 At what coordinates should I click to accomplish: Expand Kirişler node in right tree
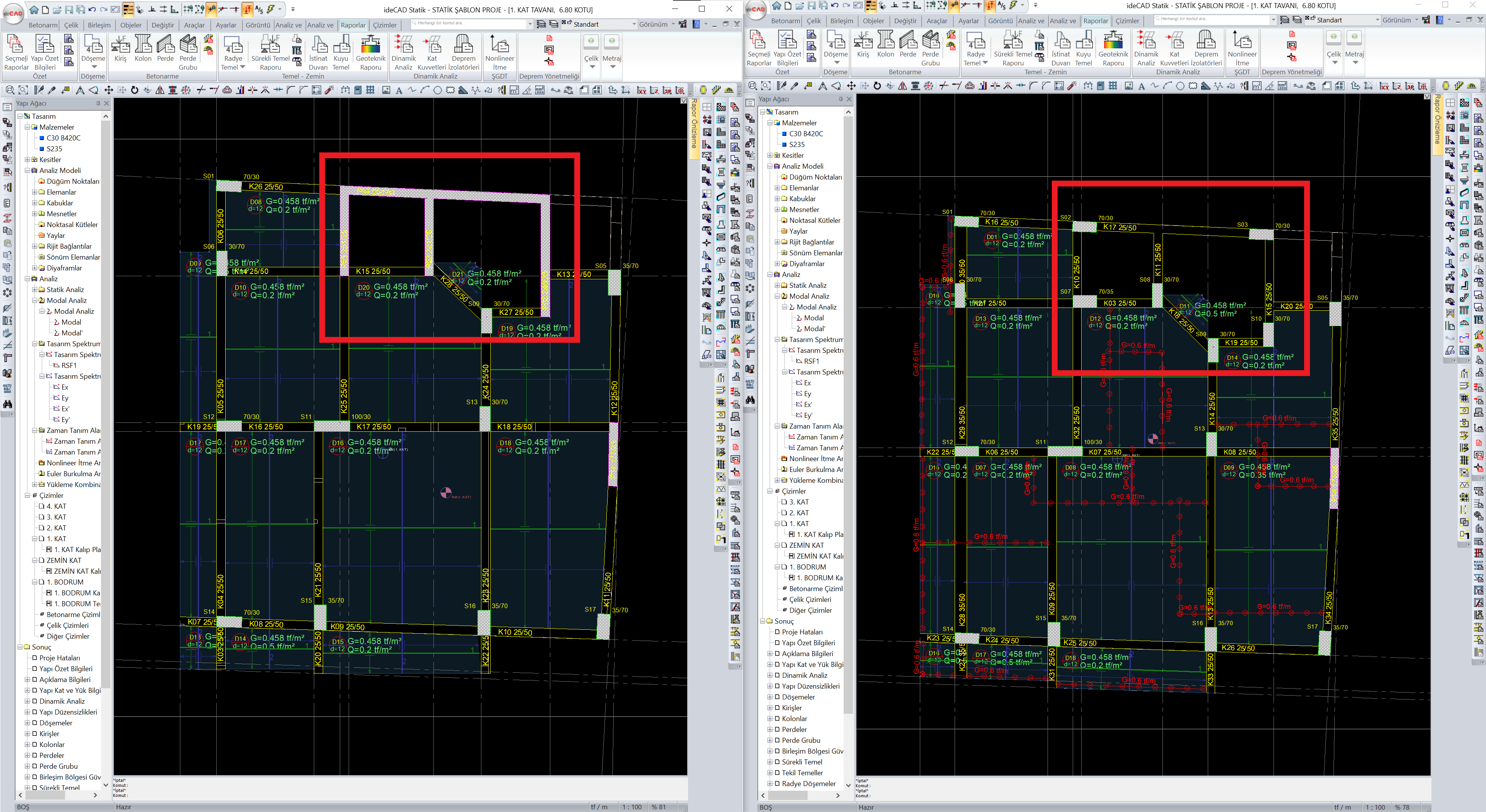click(770, 708)
